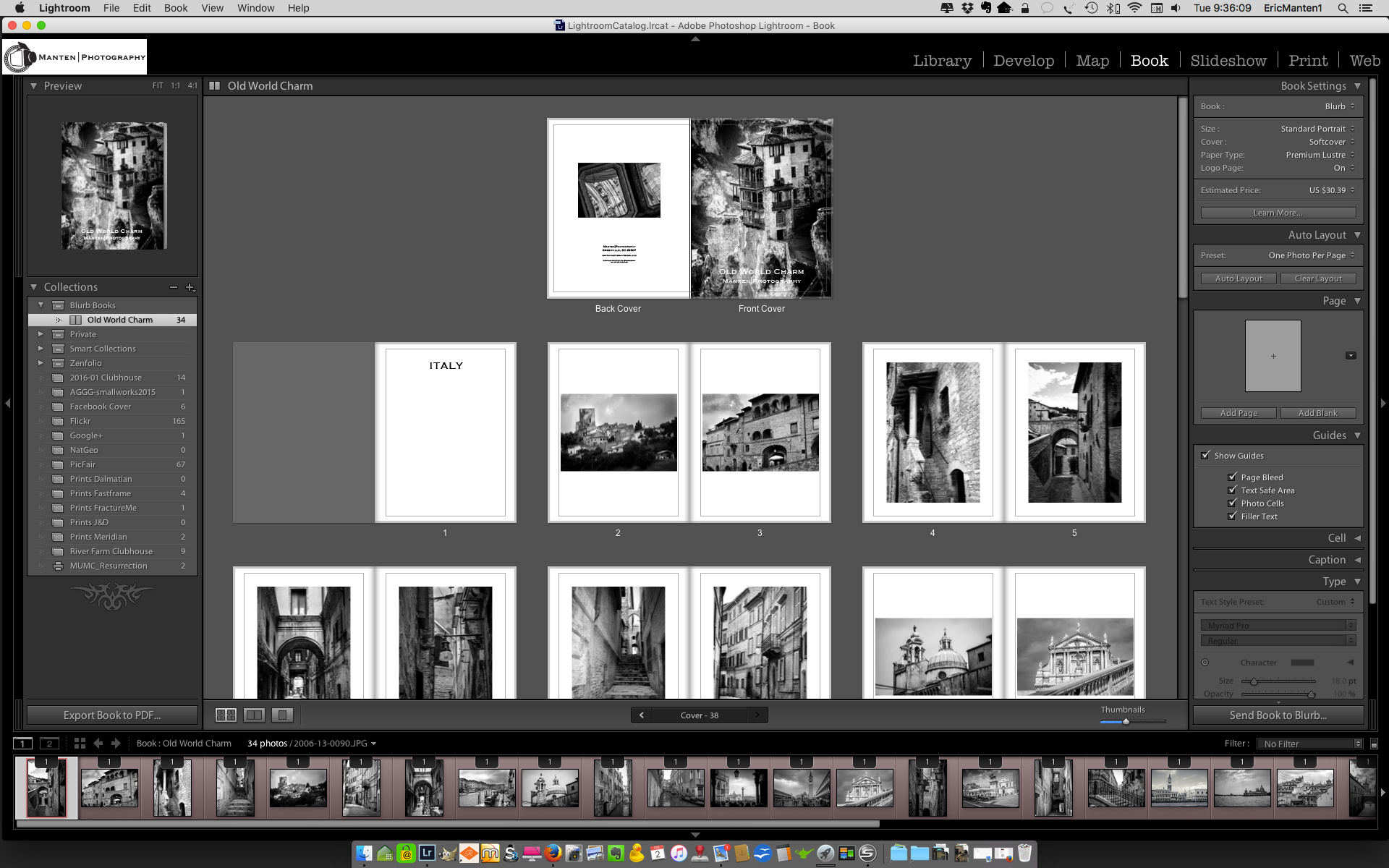Switch to the Develop module
Viewport: 1389px width, 868px height.
(x=1023, y=61)
